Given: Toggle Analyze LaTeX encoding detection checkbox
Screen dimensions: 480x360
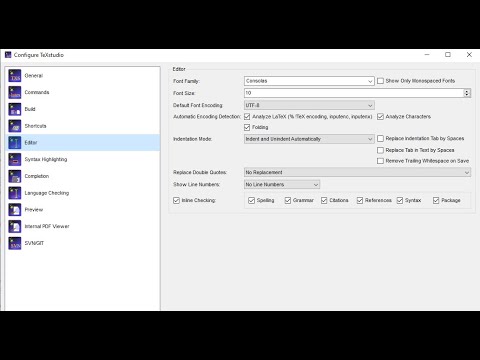Looking at the screenshot, I should pos(247,117).
